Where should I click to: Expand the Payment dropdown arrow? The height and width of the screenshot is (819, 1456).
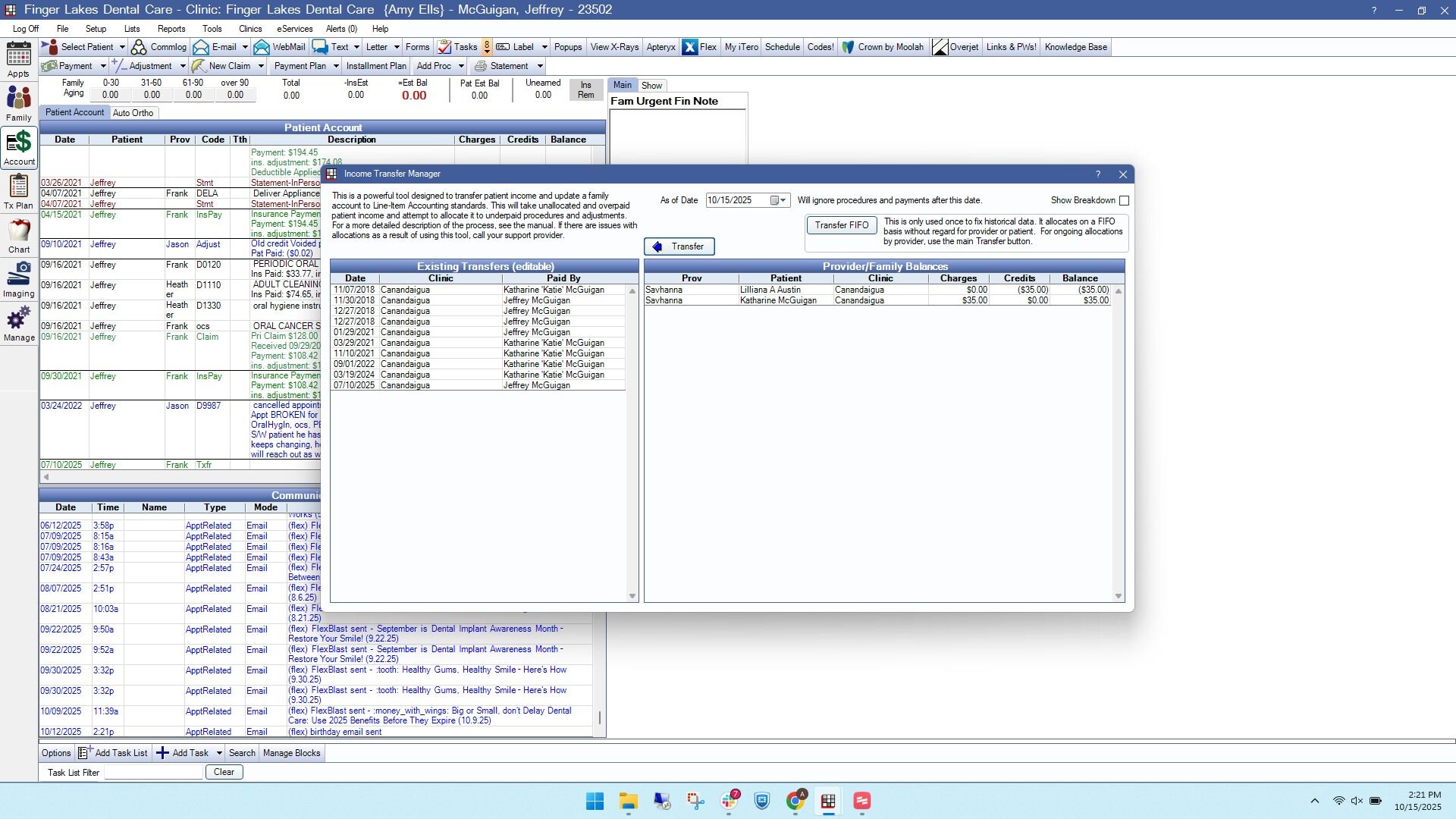[103, 66]
